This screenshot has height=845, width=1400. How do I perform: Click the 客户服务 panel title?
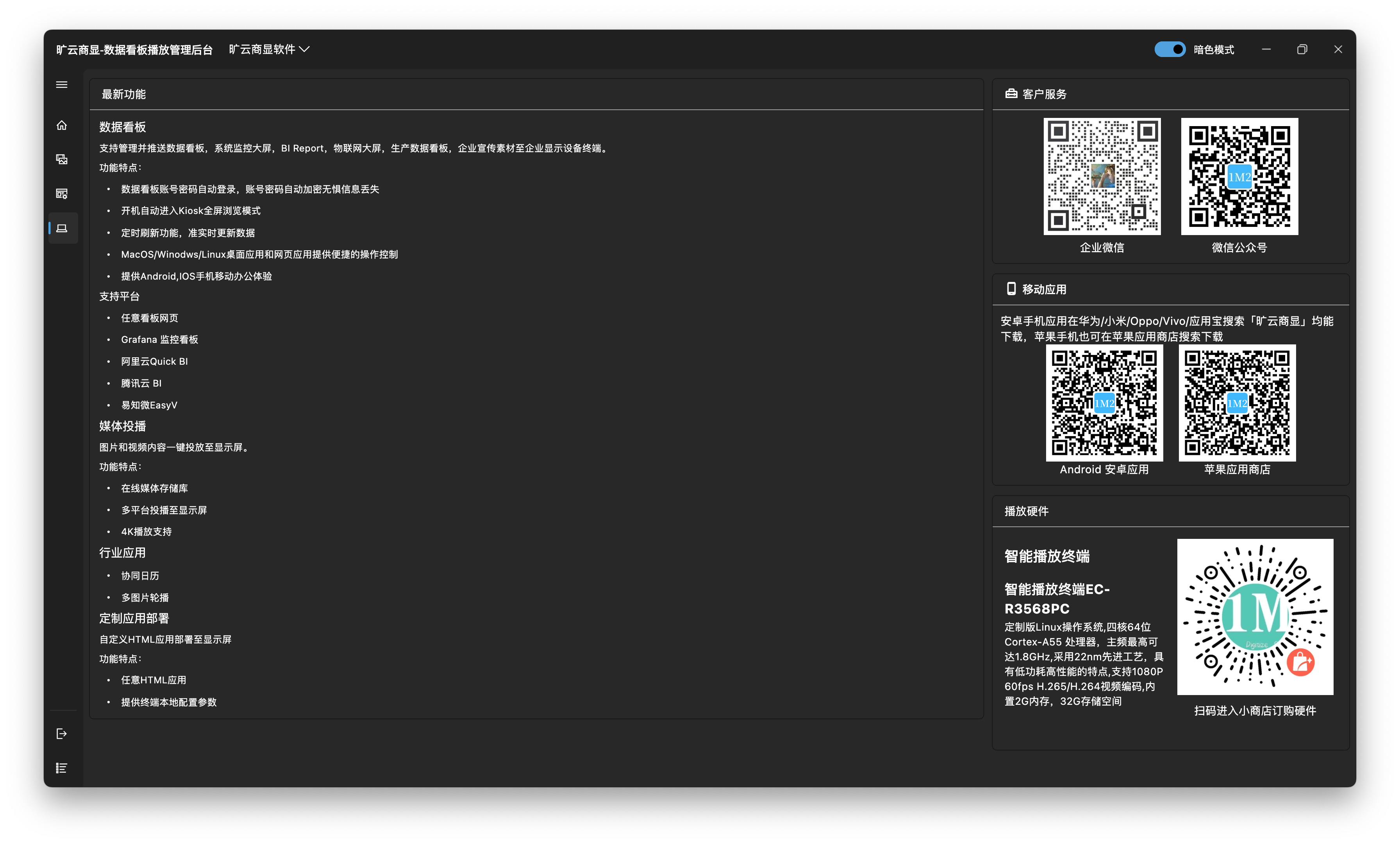pos(1044,94)
